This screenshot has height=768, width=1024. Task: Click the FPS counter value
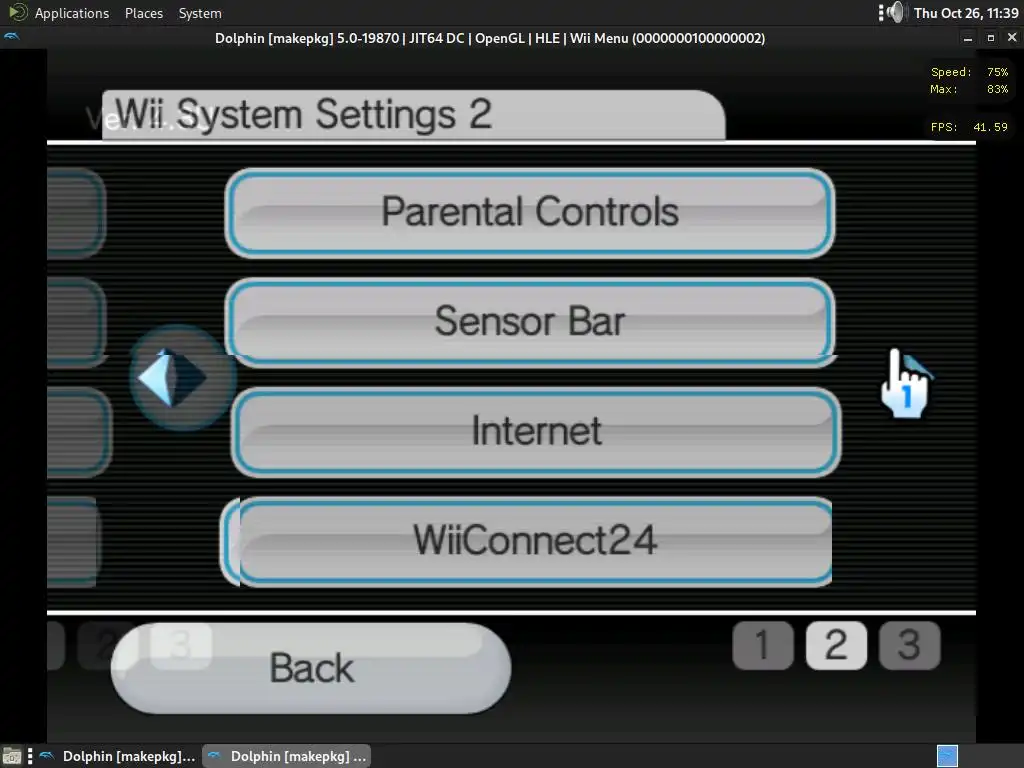pos(990,127)
